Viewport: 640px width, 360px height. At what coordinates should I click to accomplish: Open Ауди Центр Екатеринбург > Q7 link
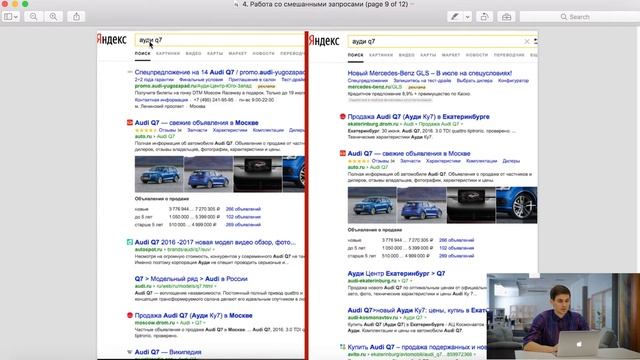pos(396,273)
